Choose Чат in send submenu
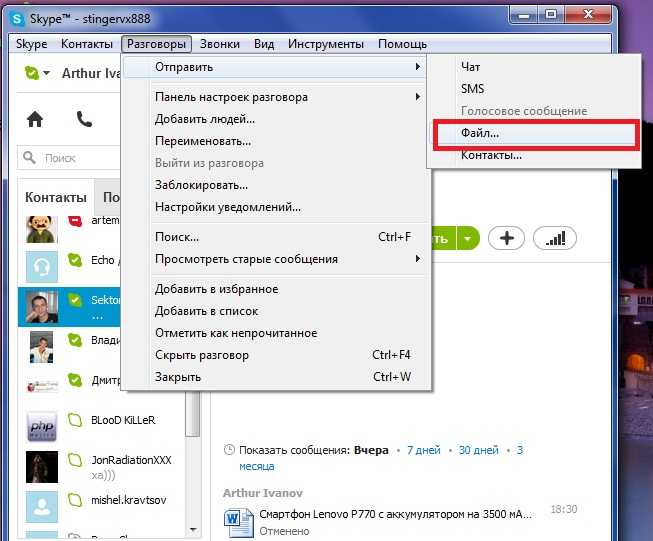653x541 pixels. 534,67
